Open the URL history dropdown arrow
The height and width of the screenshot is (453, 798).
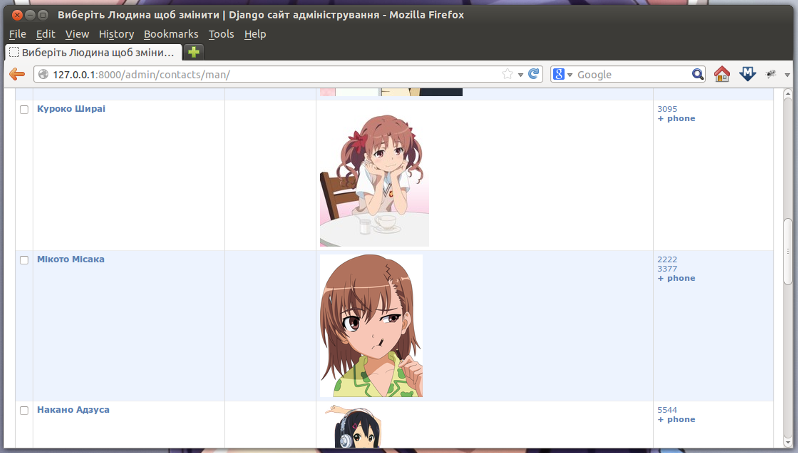coord(521,75)
